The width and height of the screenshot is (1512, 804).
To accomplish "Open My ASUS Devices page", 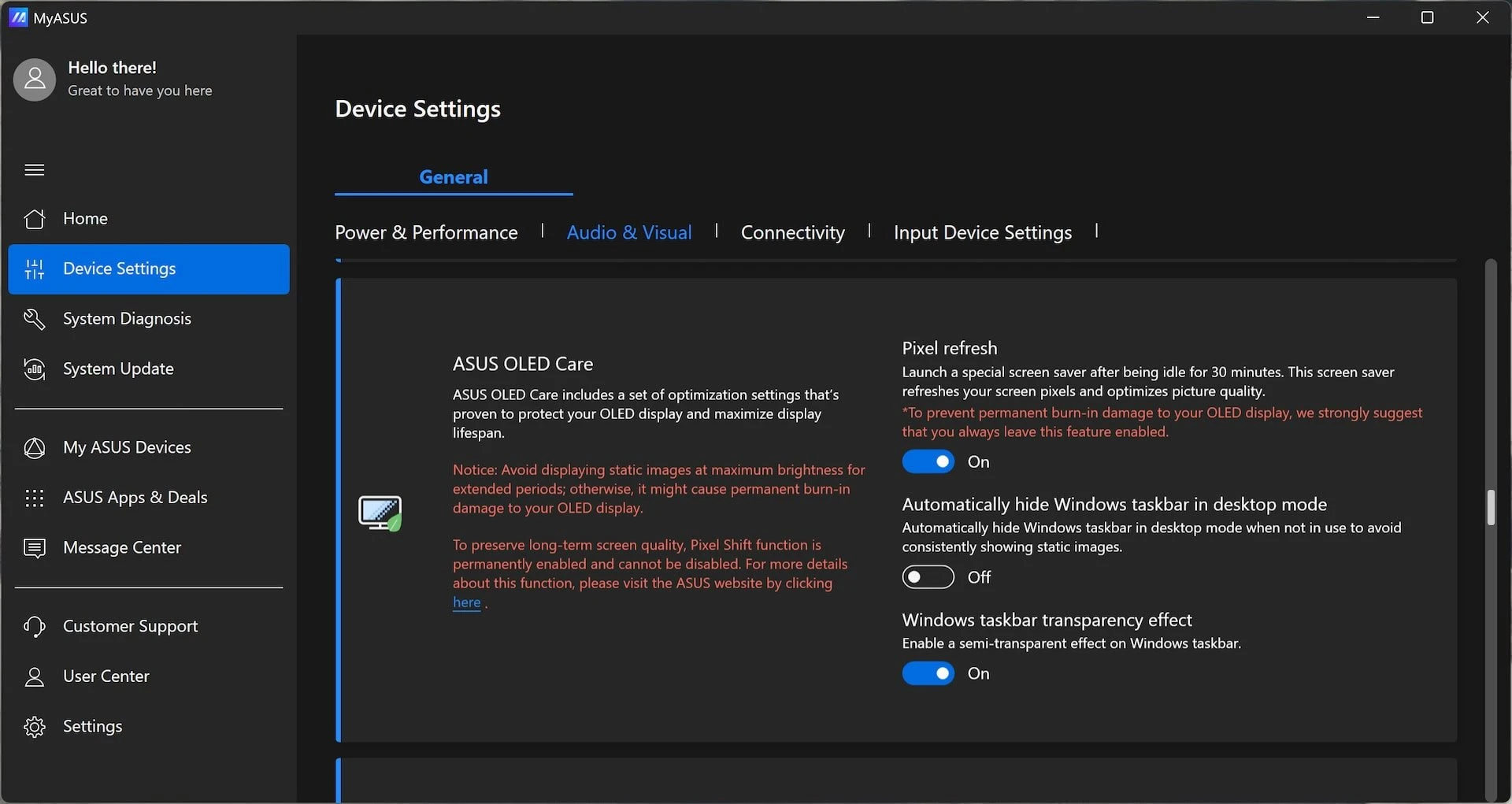I will pos(149,448).
